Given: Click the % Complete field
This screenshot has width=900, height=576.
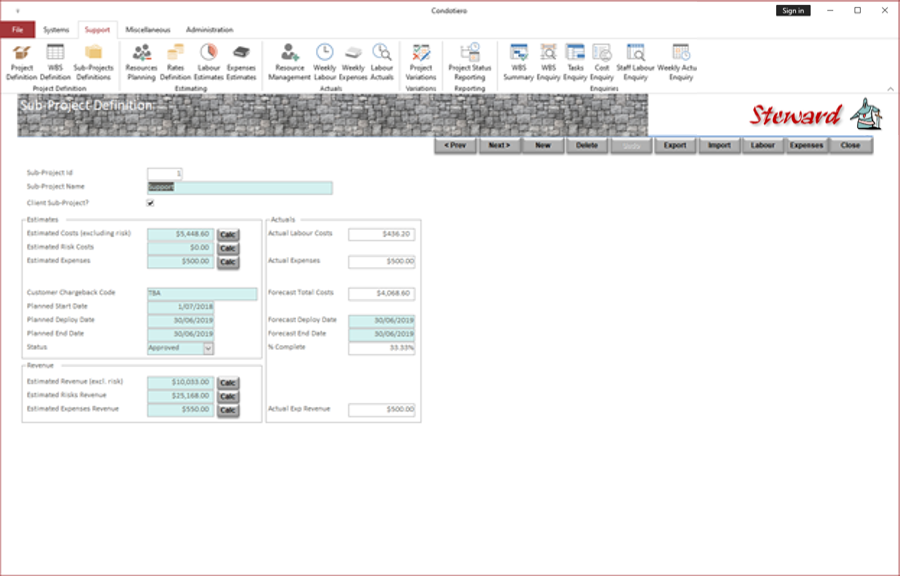Looking at the screenshot, I should 382,348.
